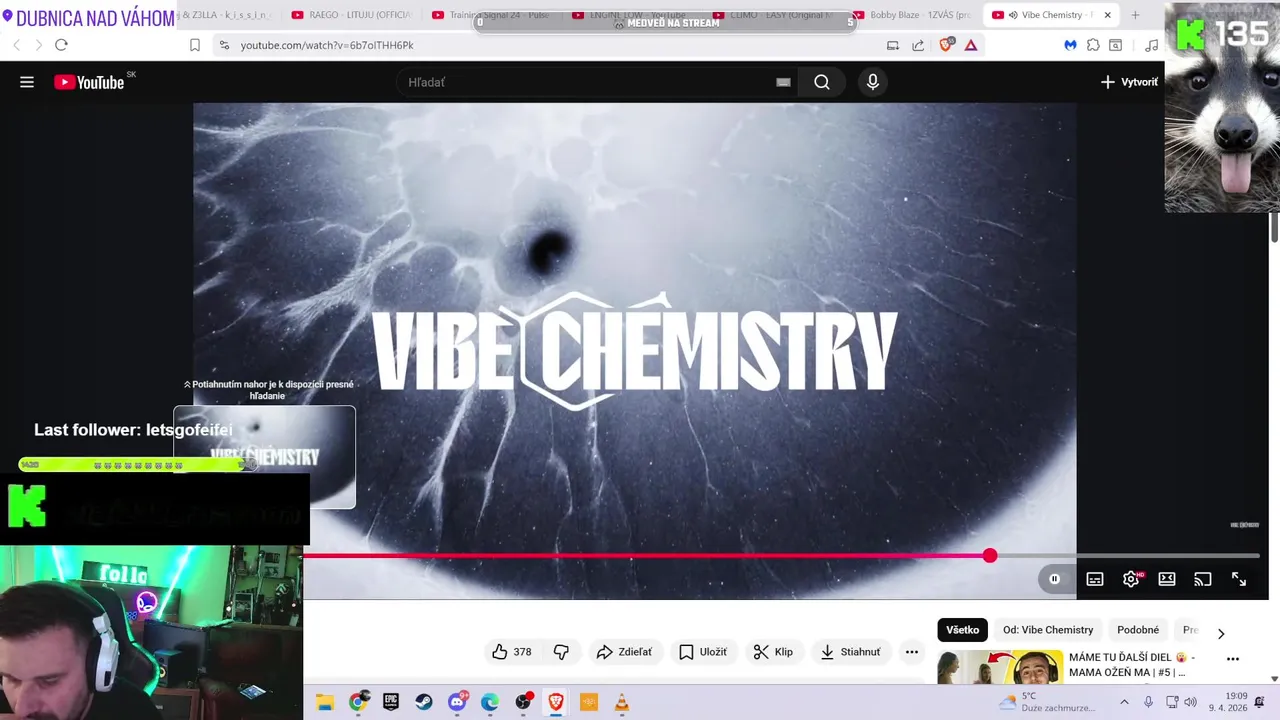
Task: Click the browser forward arrow
Action: coord(38,45)
